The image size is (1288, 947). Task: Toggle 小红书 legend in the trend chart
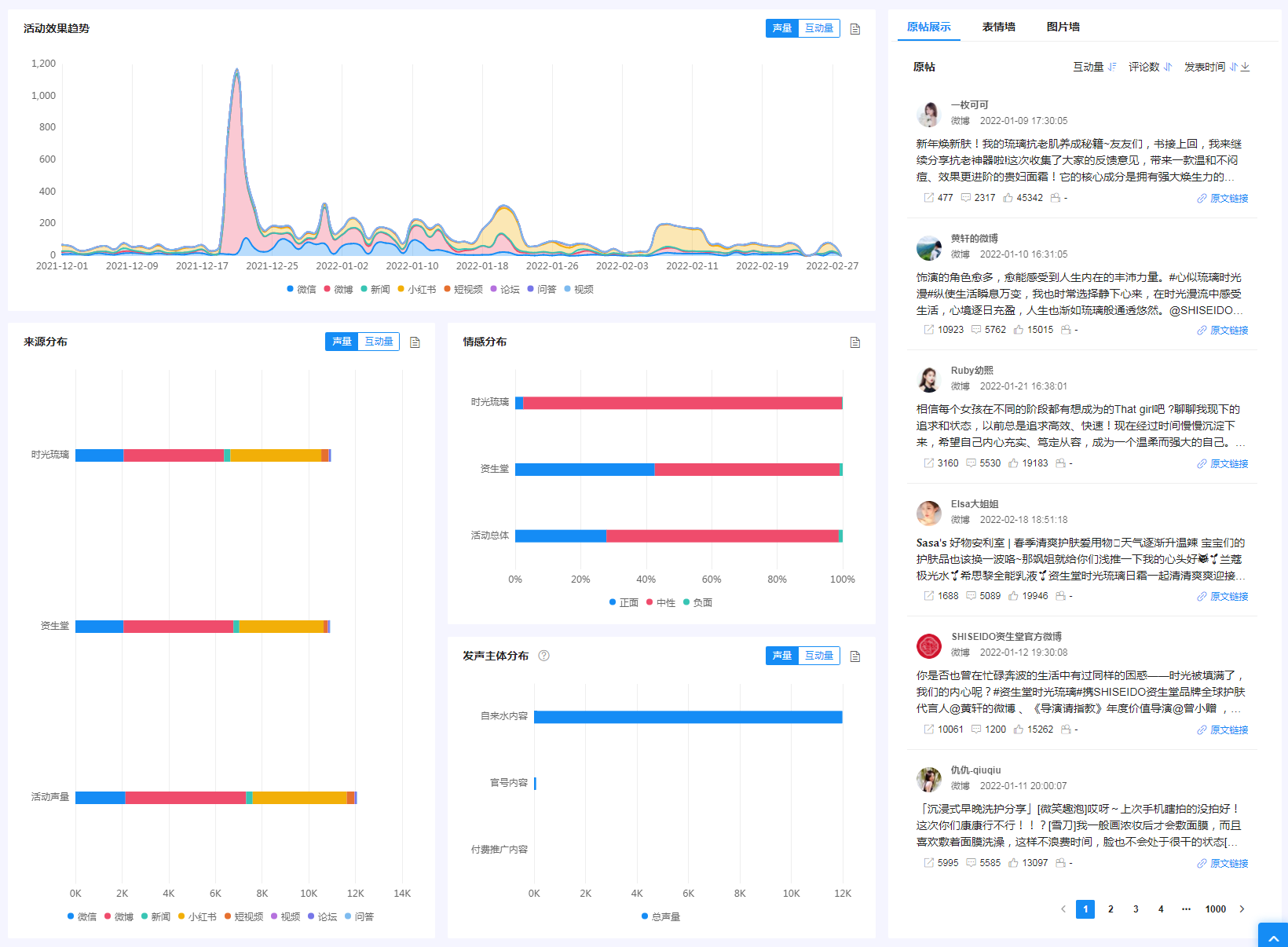[417, 290]
